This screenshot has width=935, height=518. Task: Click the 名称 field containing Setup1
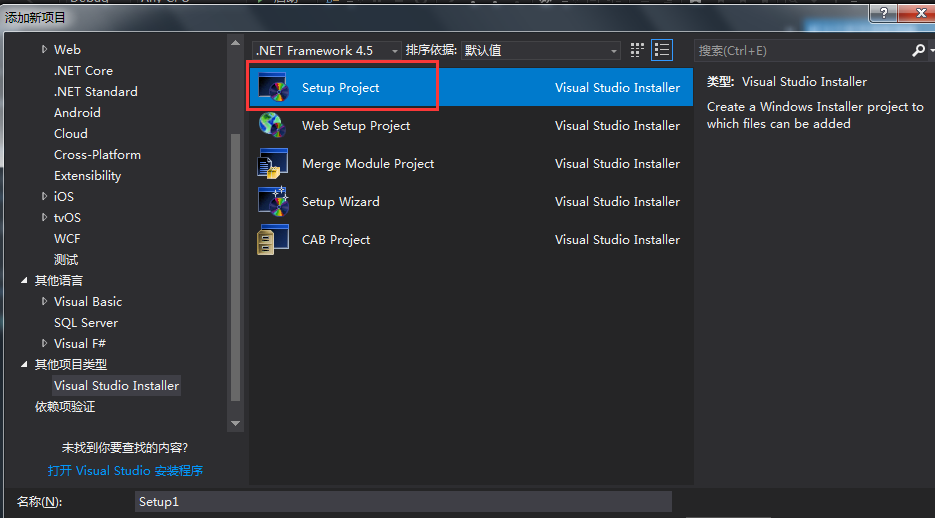403,502
